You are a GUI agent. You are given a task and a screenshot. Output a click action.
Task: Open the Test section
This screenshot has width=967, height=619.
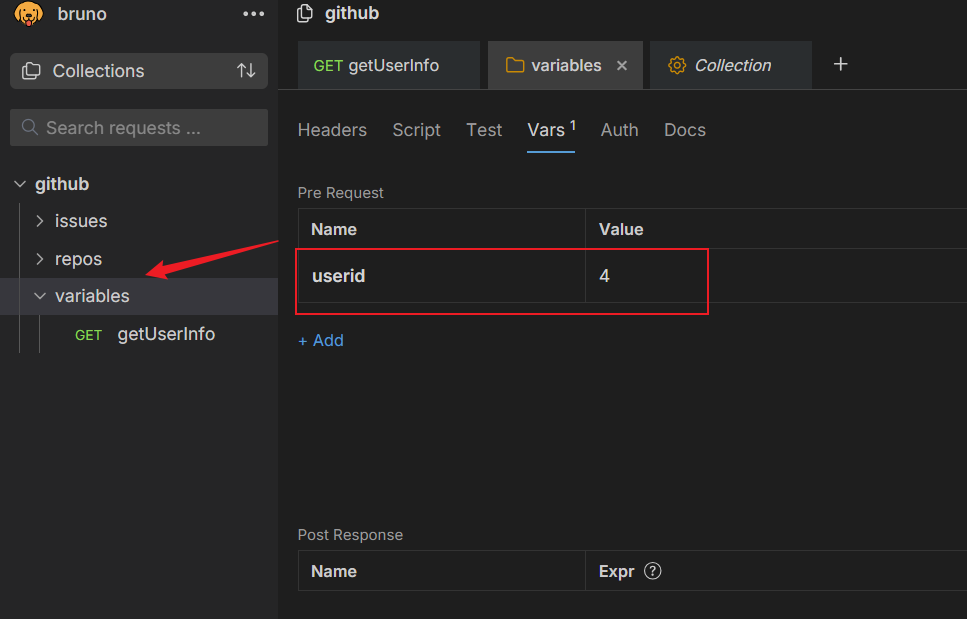pyautogui.click(x=484, y=130)
